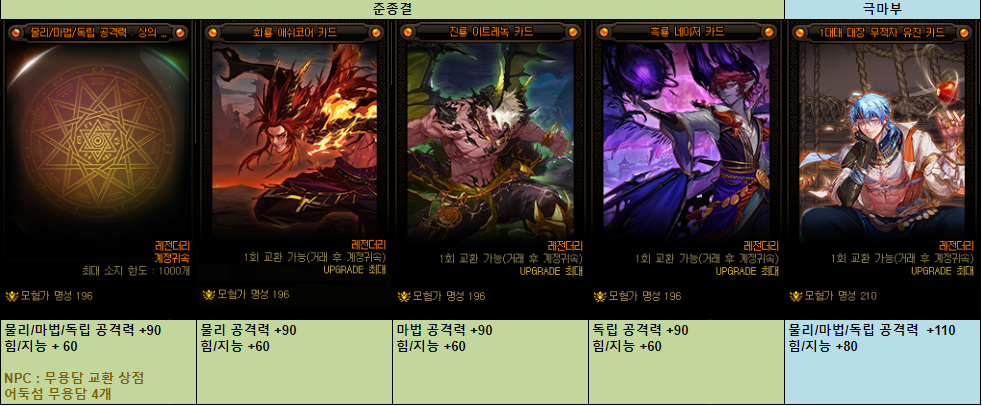Image resolution: width=982 pixels, height=406 pixels.
Task: Click left orange gem on 화룡 애쉬코어 title
Action: (212, 32)
